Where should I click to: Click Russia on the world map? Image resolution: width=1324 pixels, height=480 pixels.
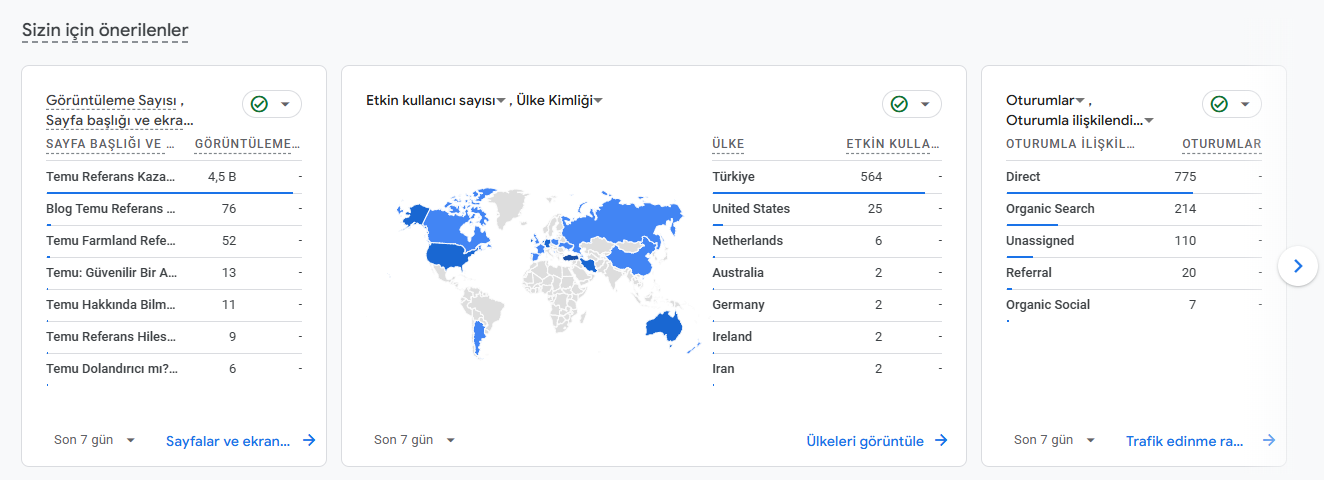pyautogui.click(x=620, y=218)
